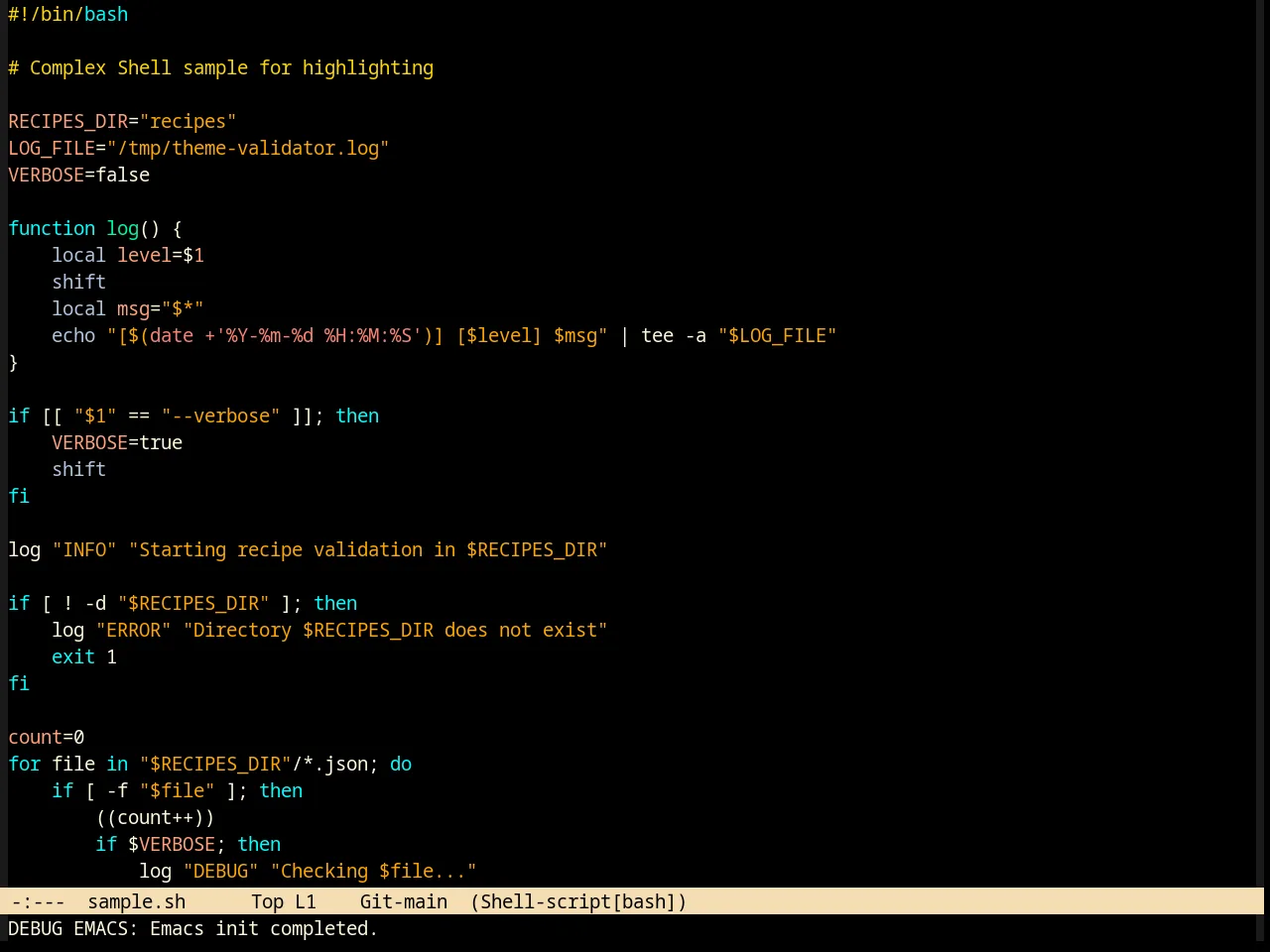Click the "function log() {" definition line
This screenshot has width=1270, height=952.
95,228
